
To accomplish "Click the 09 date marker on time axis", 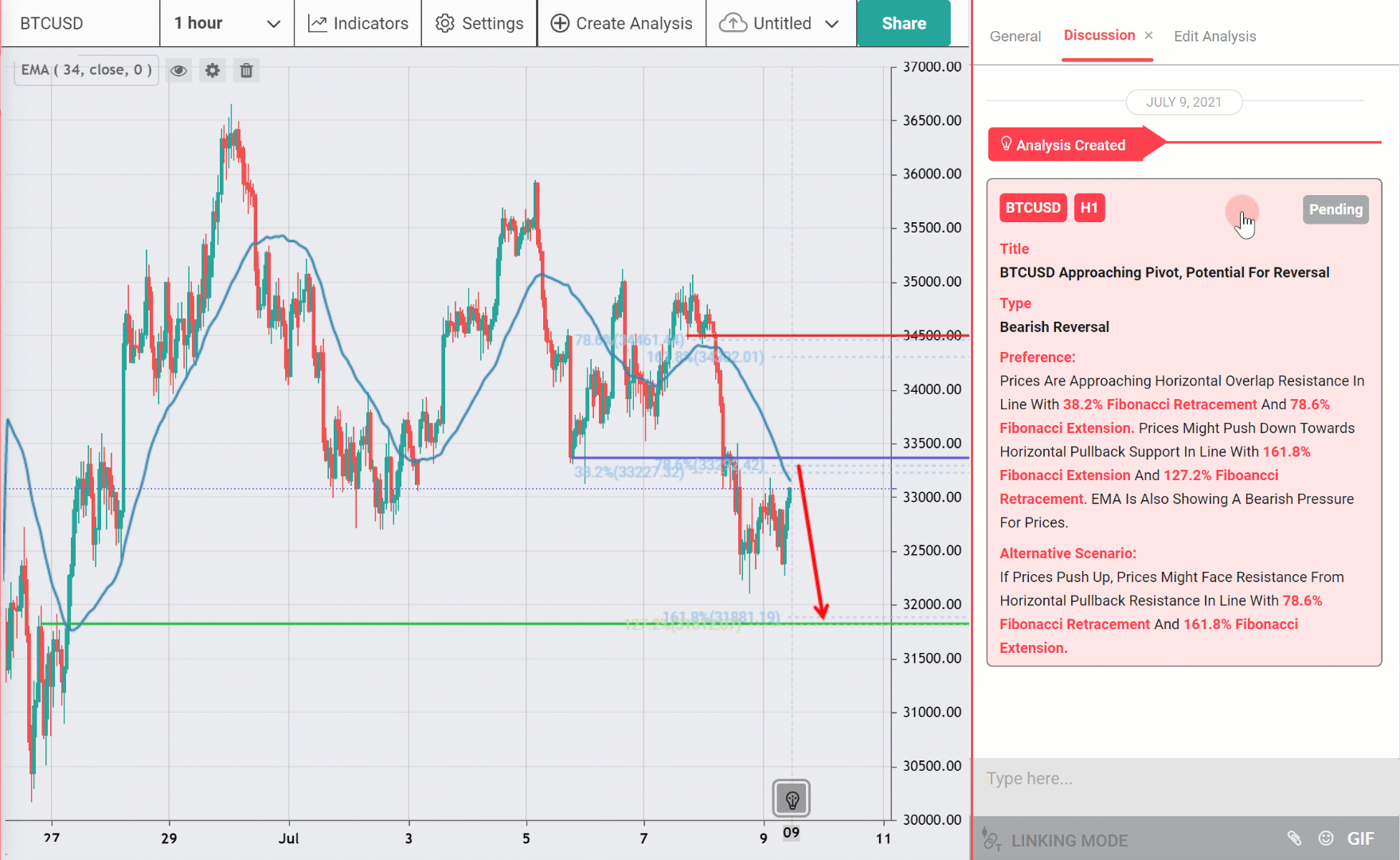I will click(x=791, y=833).
